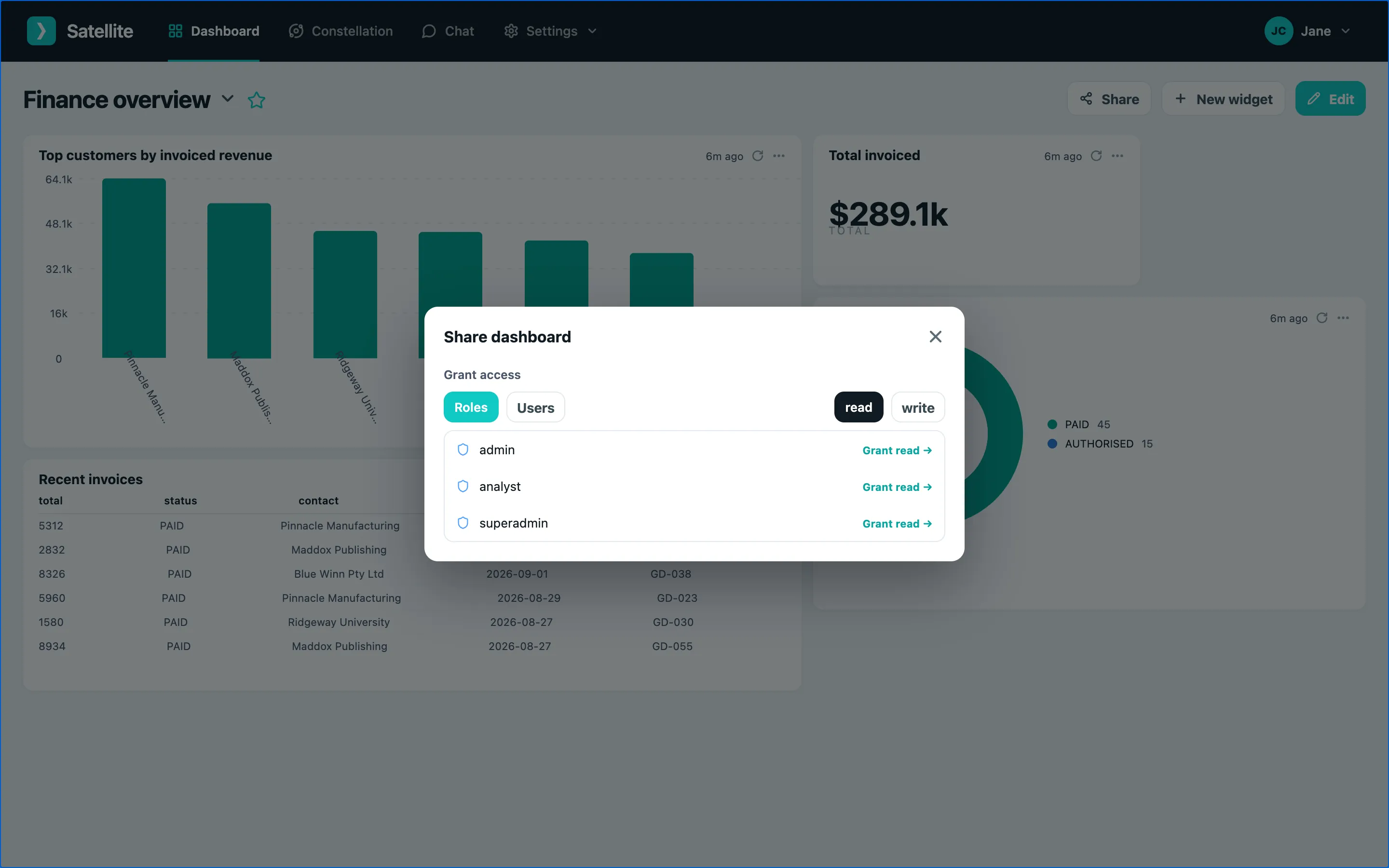Refresh the Total invoiced widget
This screenshot has height=868, width=1389.
[x=1096, y=156]
